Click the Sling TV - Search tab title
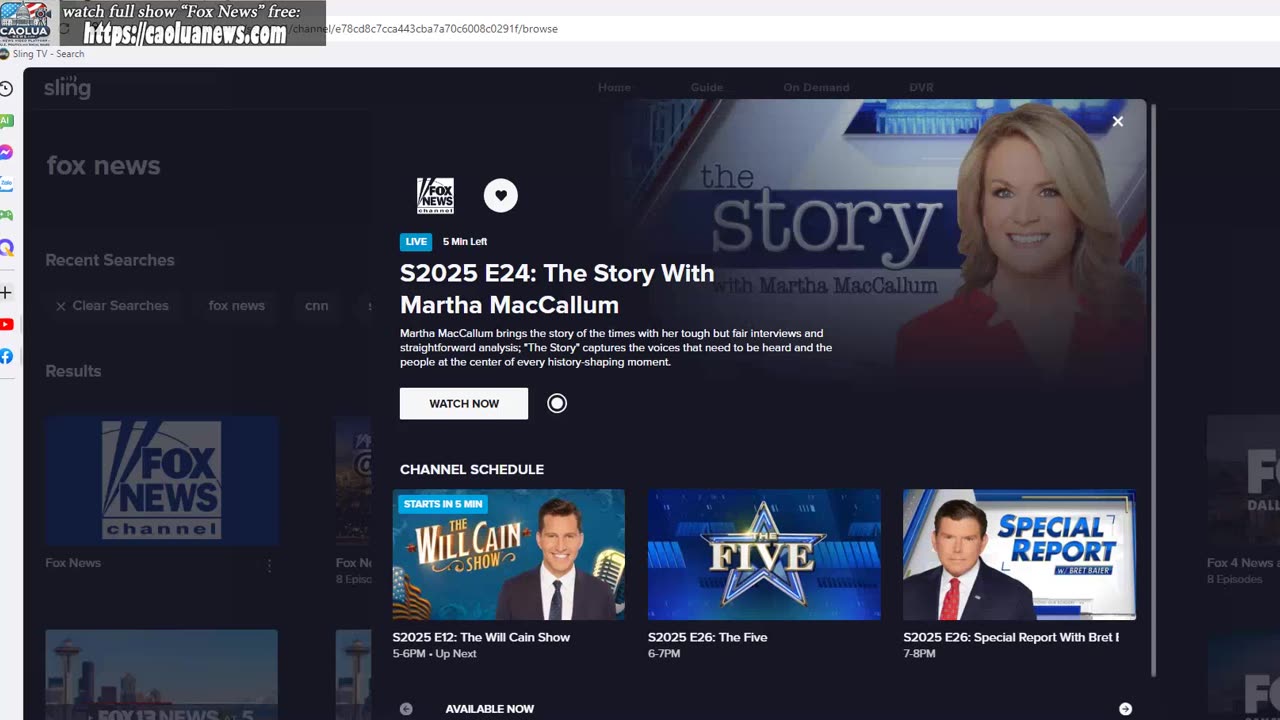The width and height of the screenshot is (1280, 720). click(48, 54)
